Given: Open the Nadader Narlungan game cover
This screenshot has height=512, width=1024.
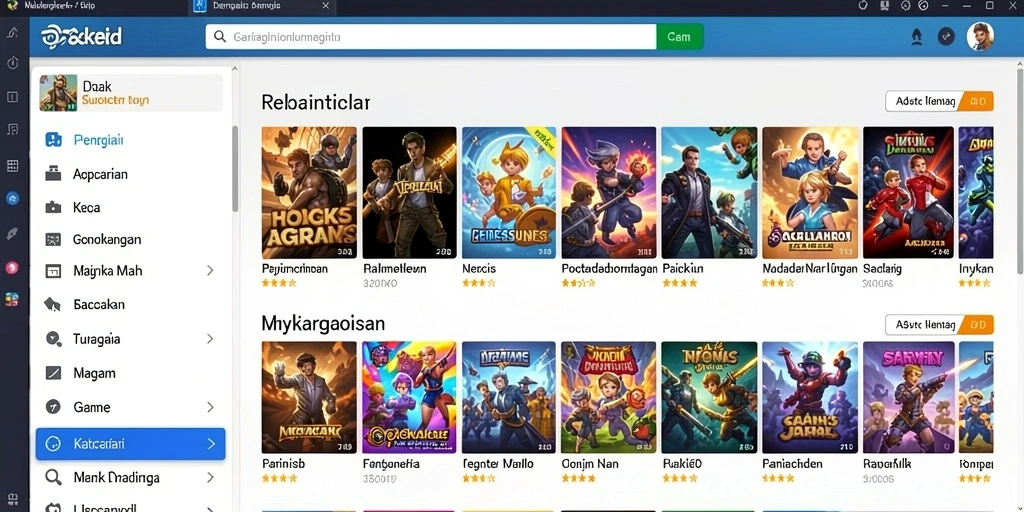Looking at the screenshot, I should [x=810, y=193].
